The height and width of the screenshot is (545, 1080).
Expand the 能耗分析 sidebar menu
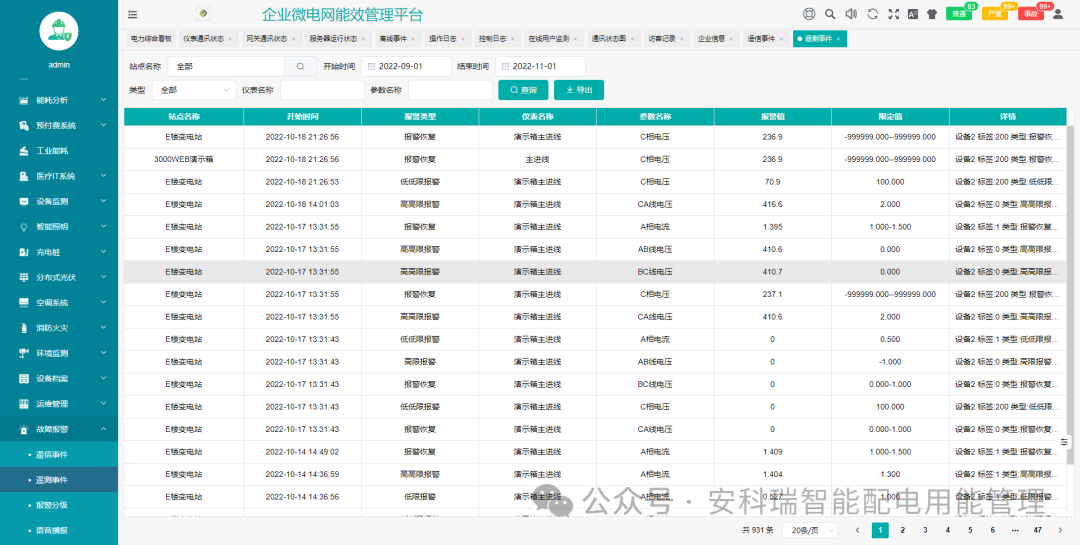click(x=59, y=100)
